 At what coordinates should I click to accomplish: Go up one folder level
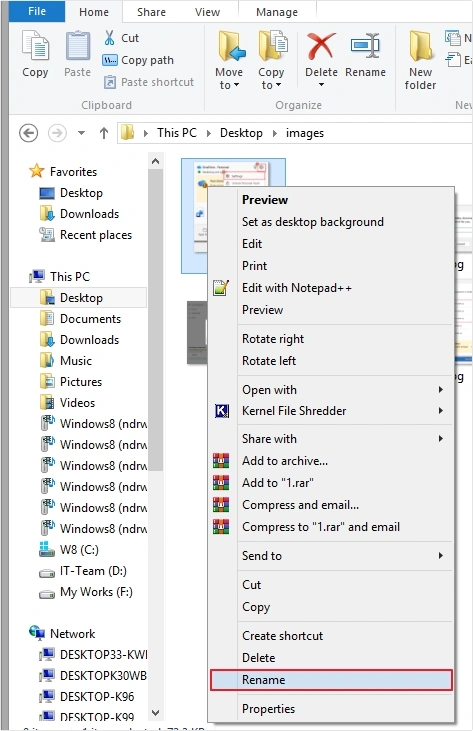point(104,133)
